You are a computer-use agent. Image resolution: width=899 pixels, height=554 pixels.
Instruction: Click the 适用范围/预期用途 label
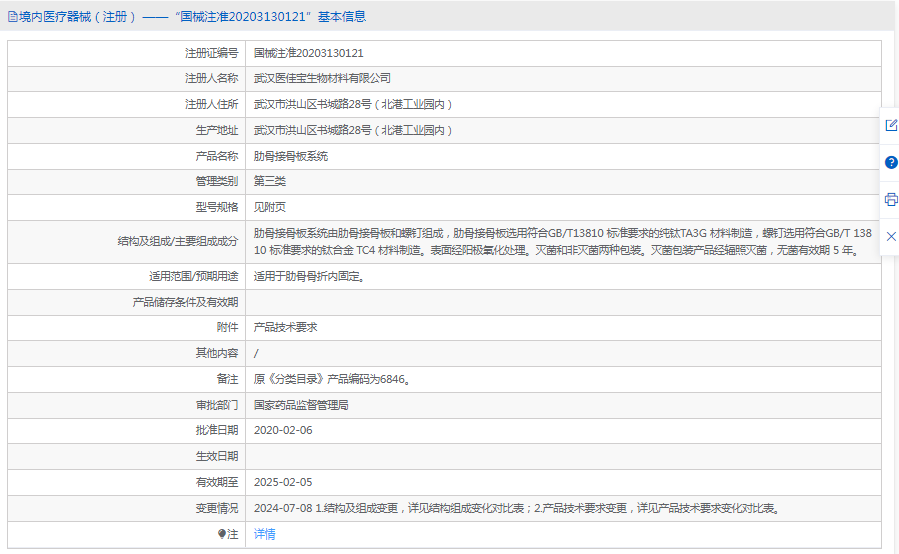tap(193, 276)
